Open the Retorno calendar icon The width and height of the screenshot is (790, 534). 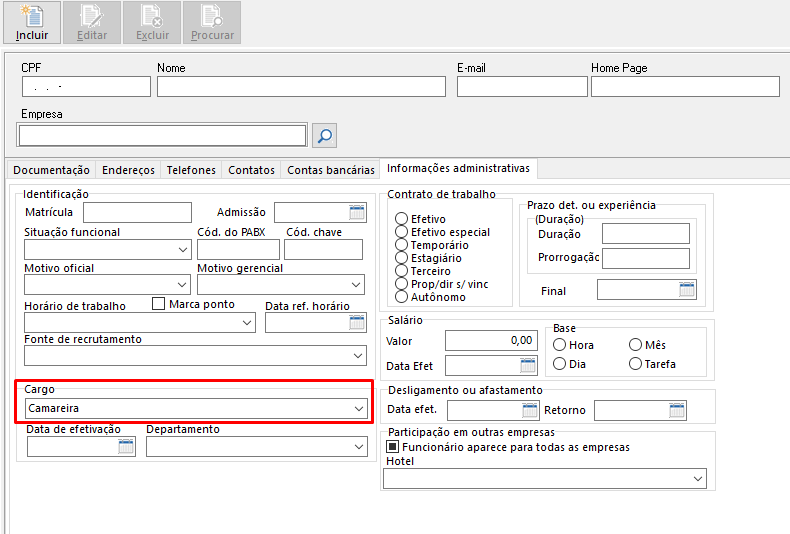coord(677,410)
